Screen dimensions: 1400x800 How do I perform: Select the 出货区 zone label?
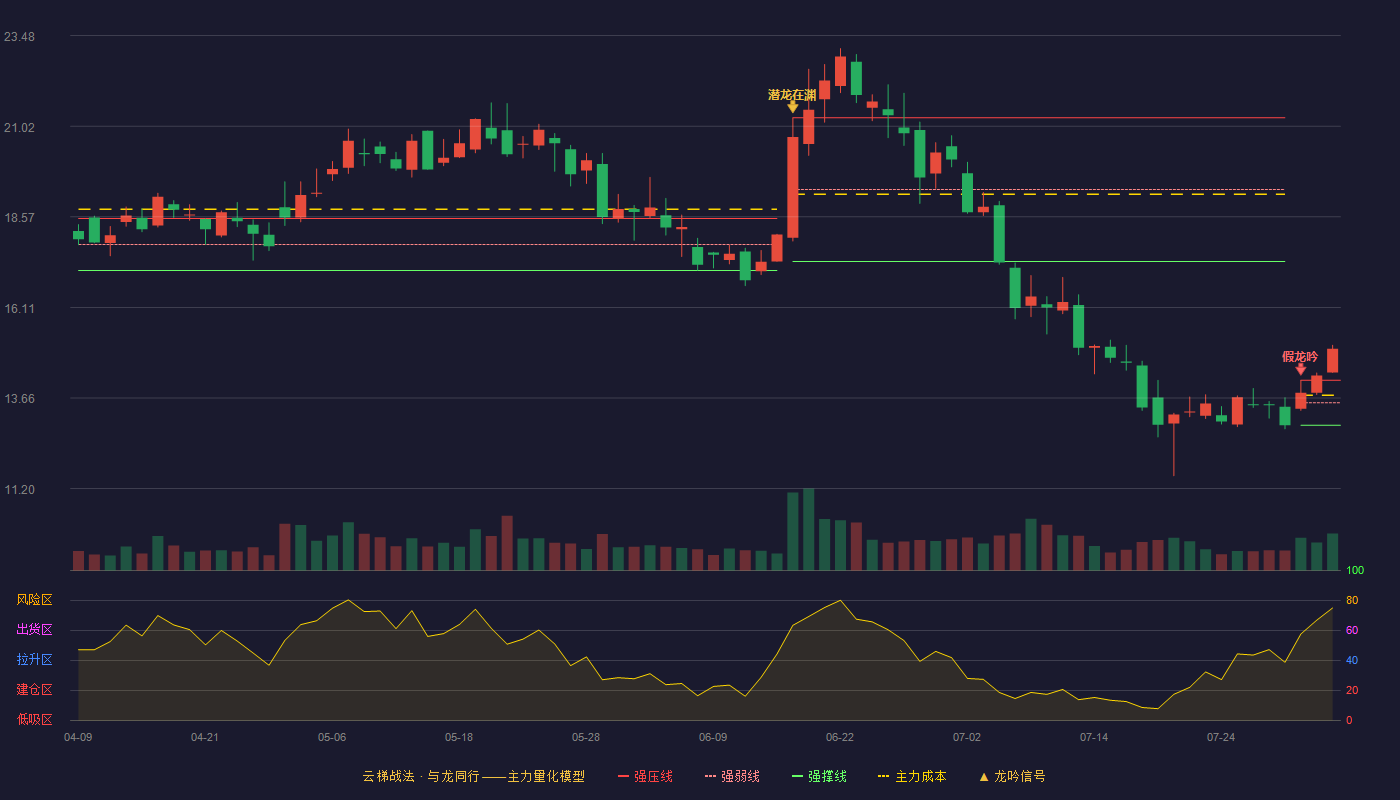[35, 630]
